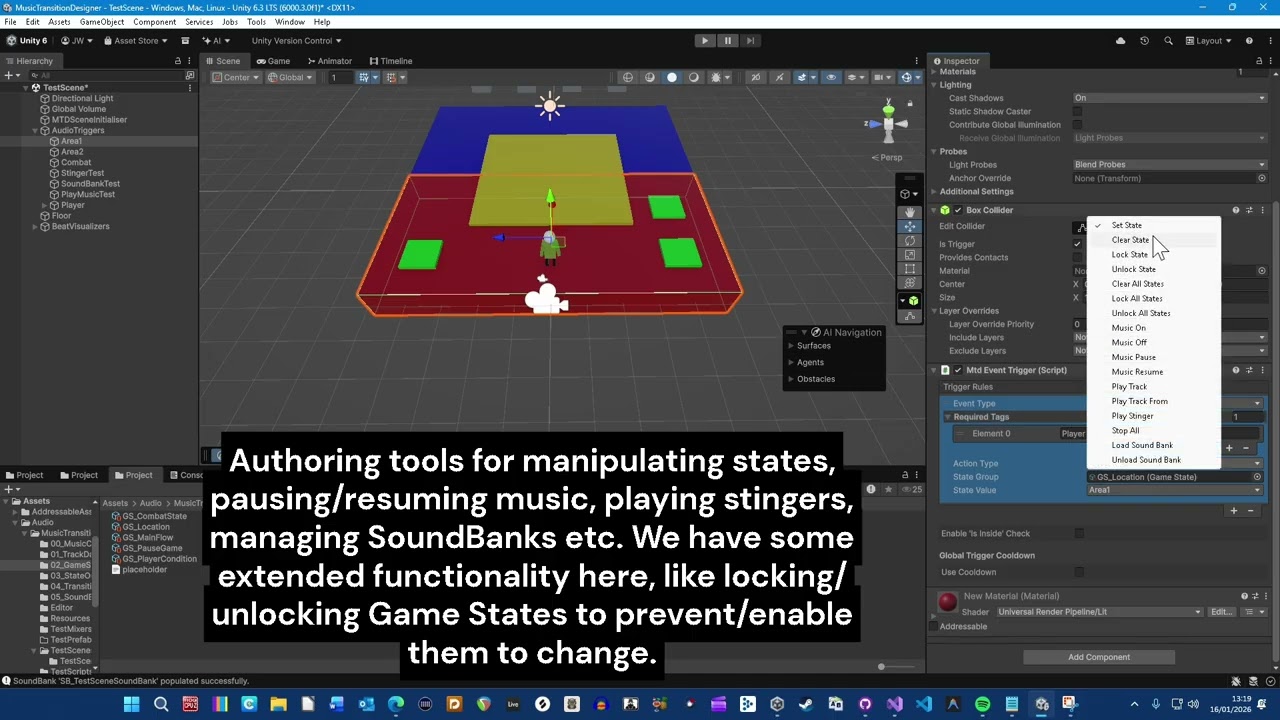The width and height of the screenshot is (1280, 720).
Task: Open the Asset Store button
Action: 136,41
